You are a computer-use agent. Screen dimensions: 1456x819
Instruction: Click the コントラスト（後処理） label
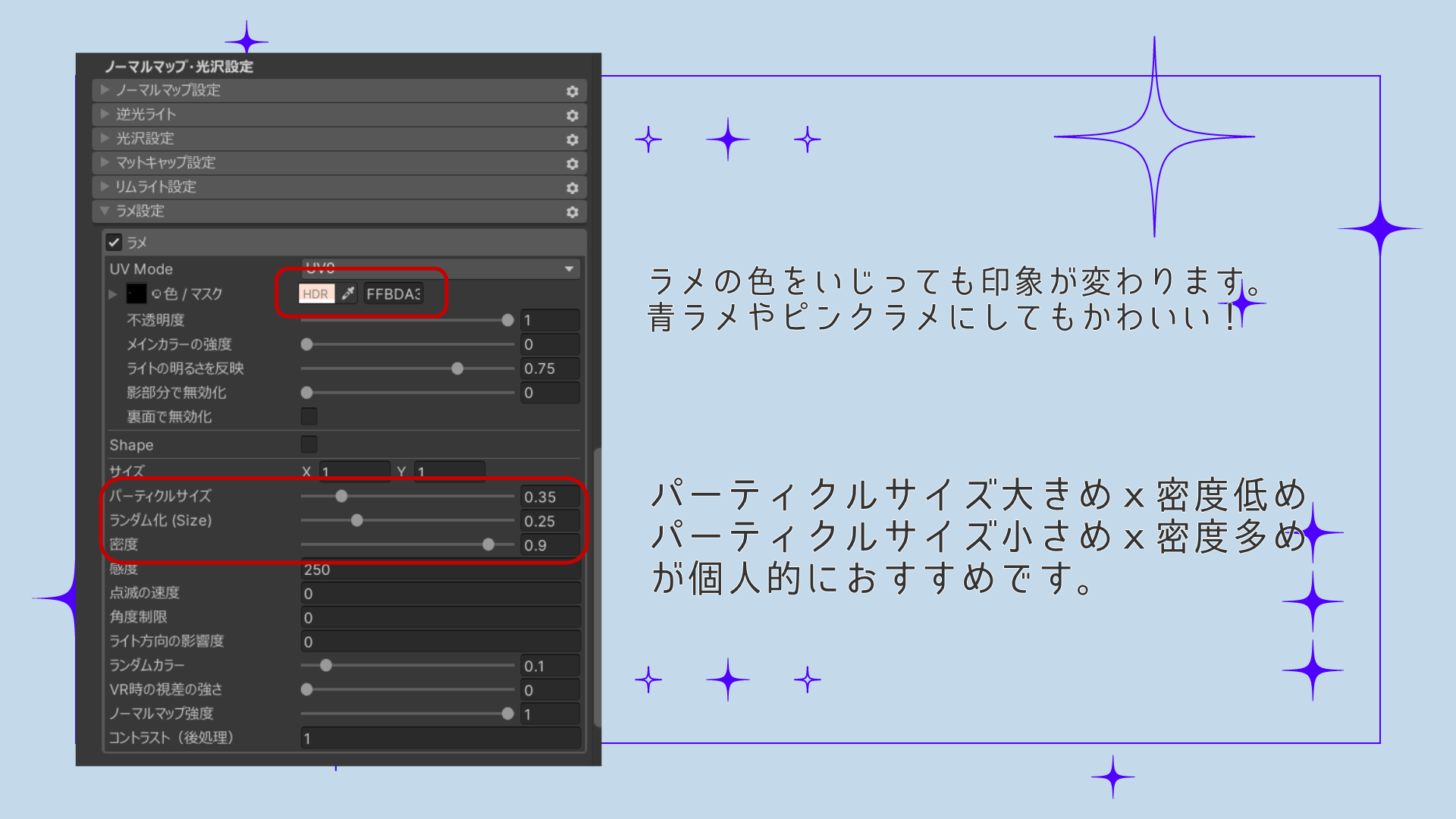pos(171,737)
